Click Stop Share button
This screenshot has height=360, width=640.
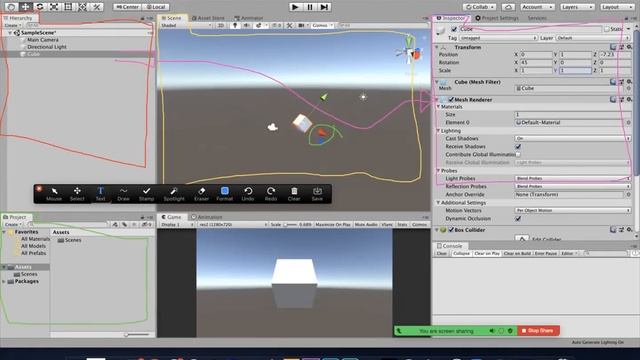tap(538, 331)
